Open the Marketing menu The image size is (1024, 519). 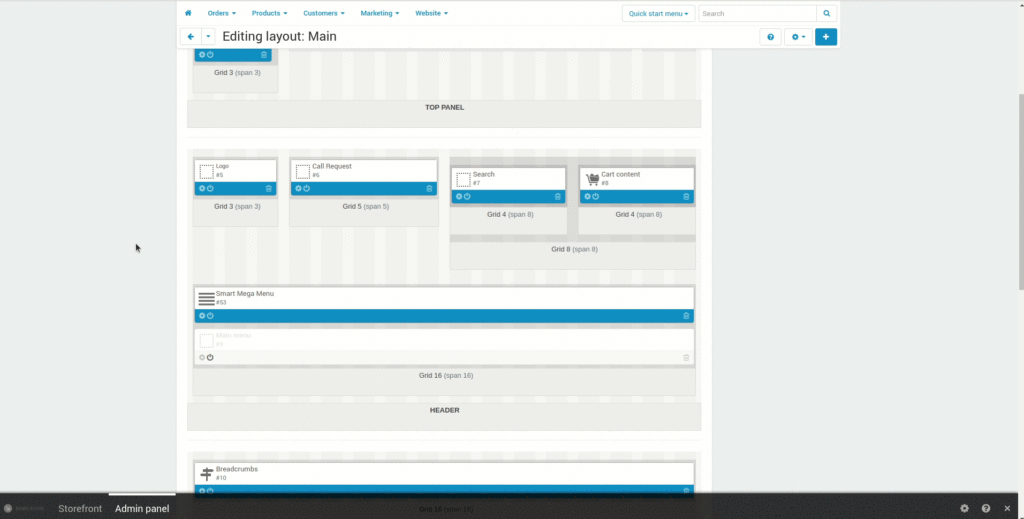click(x=380, y=13)
